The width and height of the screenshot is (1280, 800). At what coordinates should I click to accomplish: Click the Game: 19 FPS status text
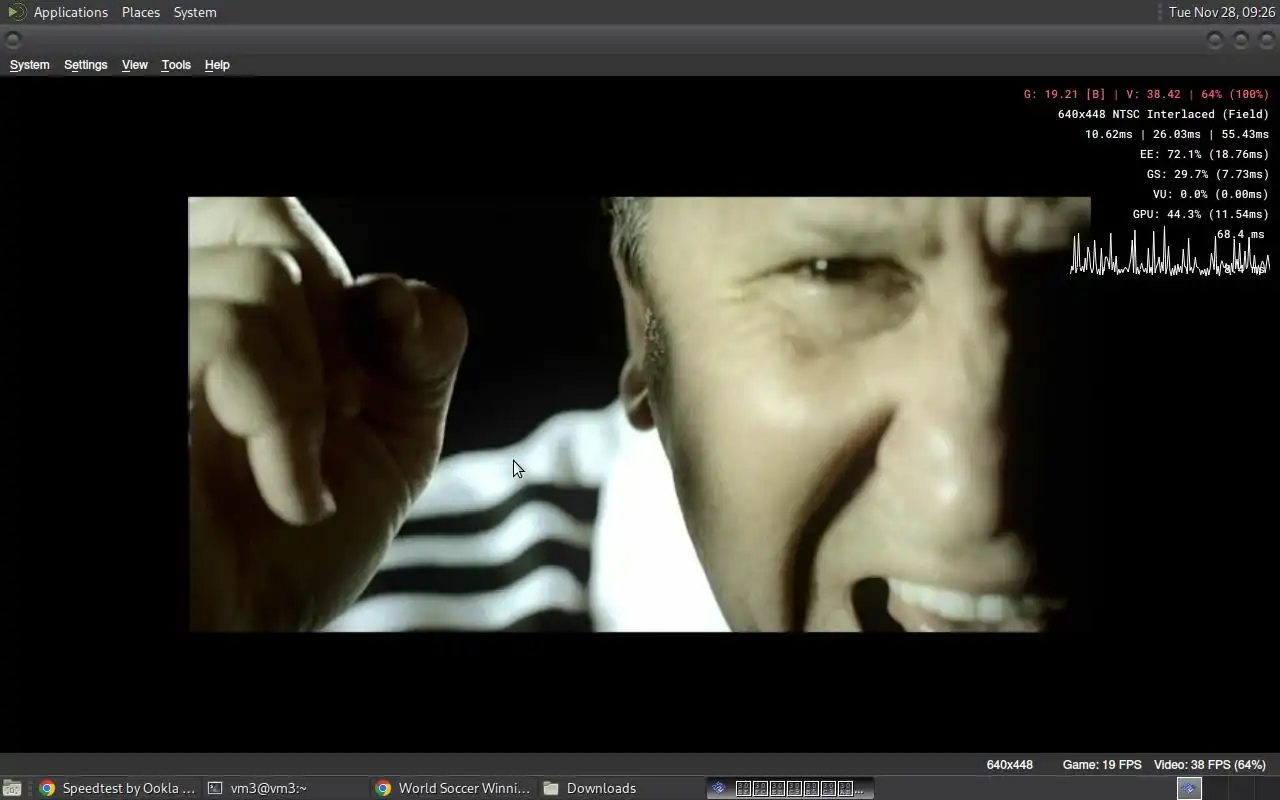click(x=1102, y=765)
